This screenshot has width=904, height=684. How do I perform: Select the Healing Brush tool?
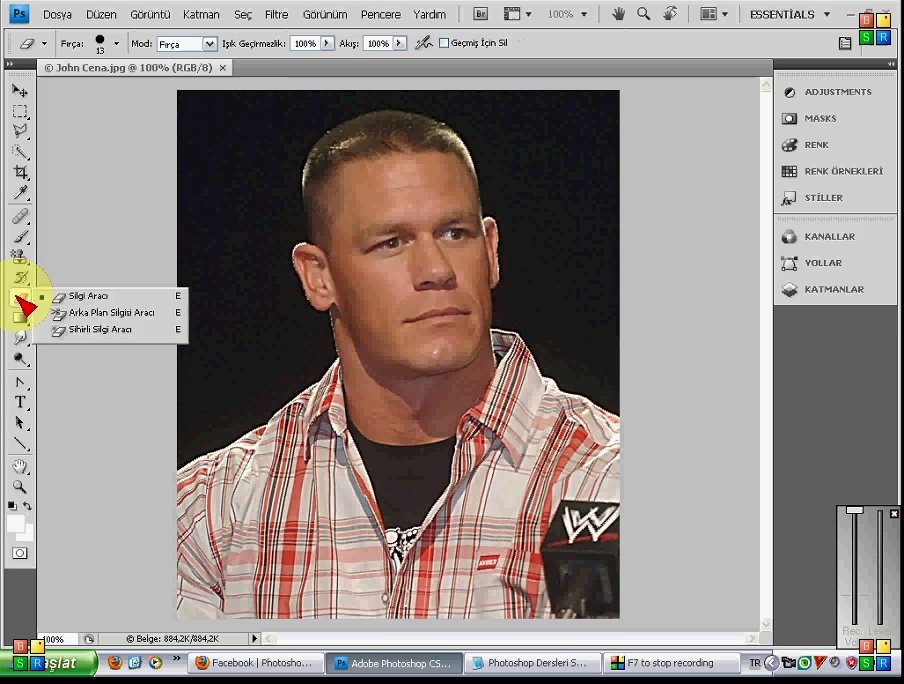pos(20,216)
